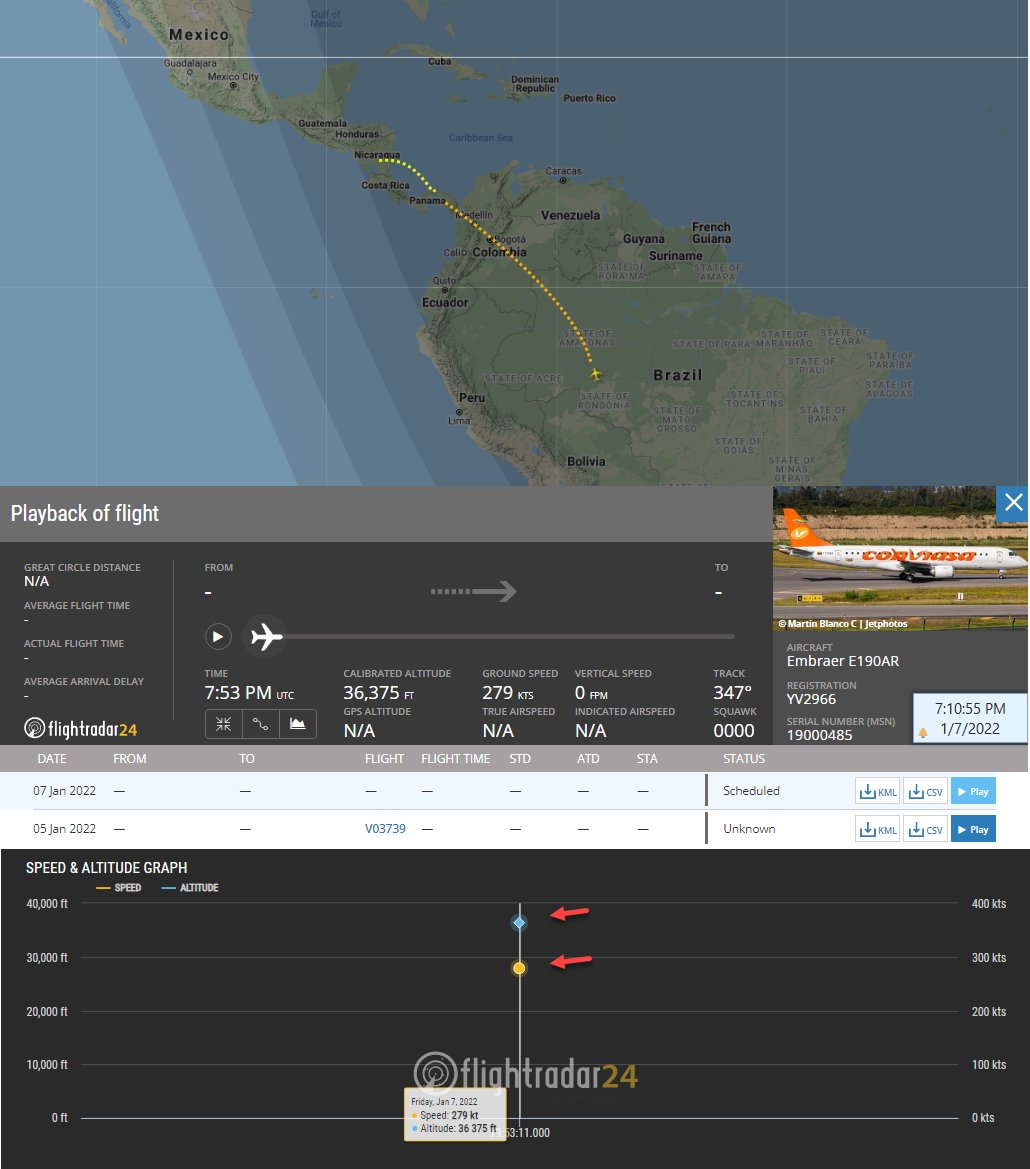Click the calibrated altitude 36,375 FT value
The image size is (1030, 1169).
click(x=379, y=693)
